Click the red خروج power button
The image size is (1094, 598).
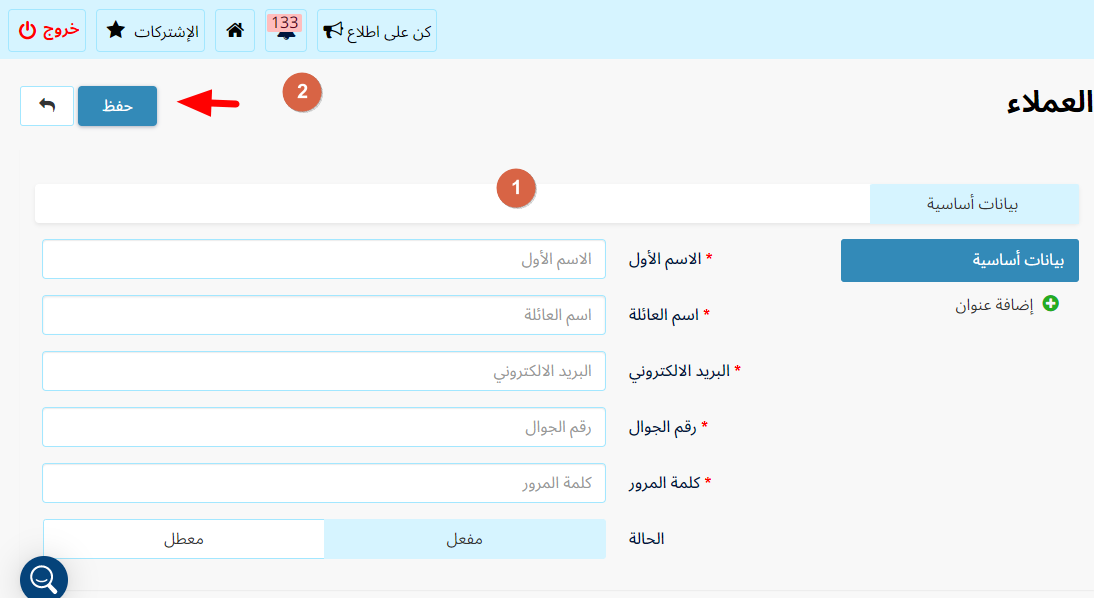pyautogui.click(x=47, y=31)
